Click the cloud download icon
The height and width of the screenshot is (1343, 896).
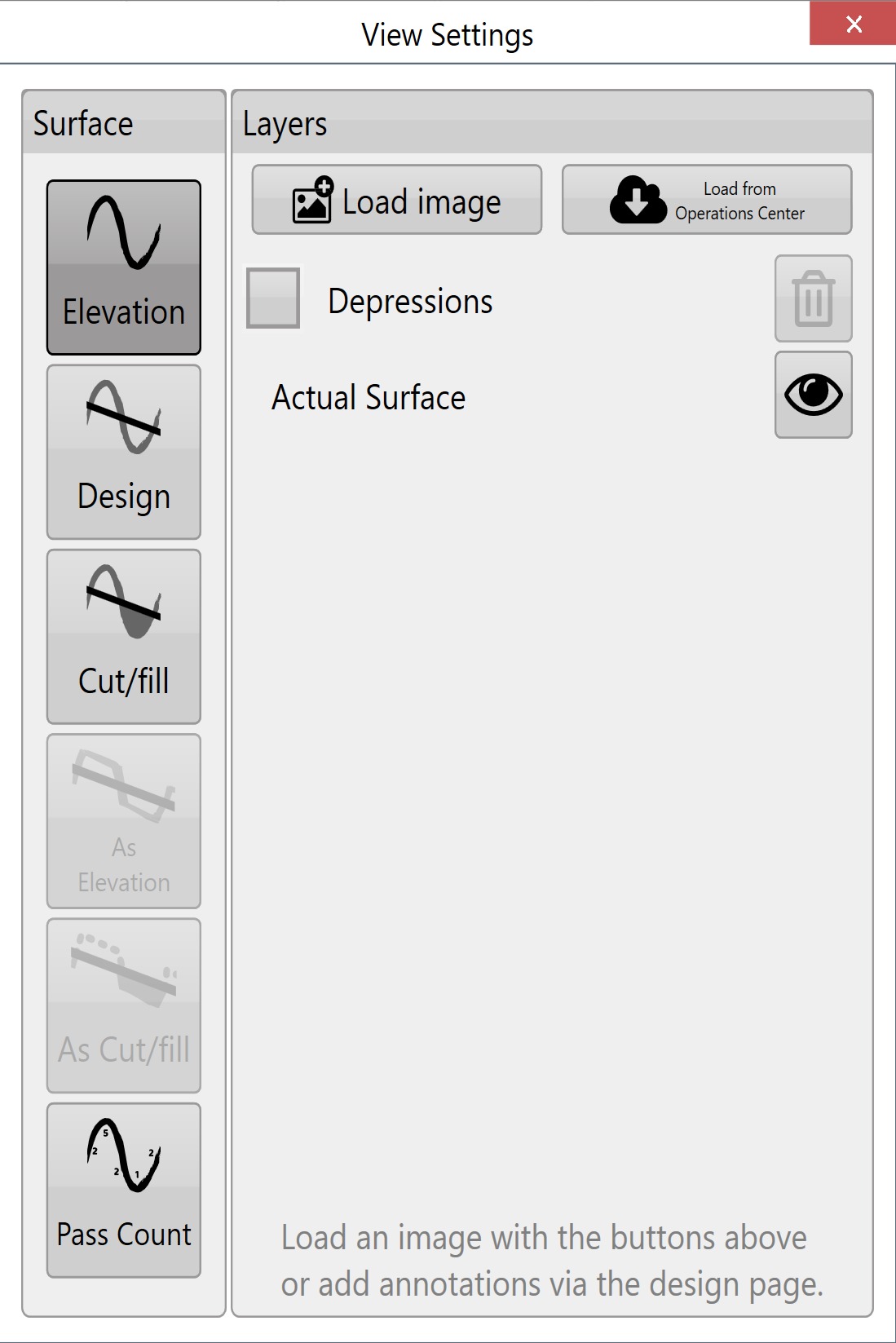638,200
